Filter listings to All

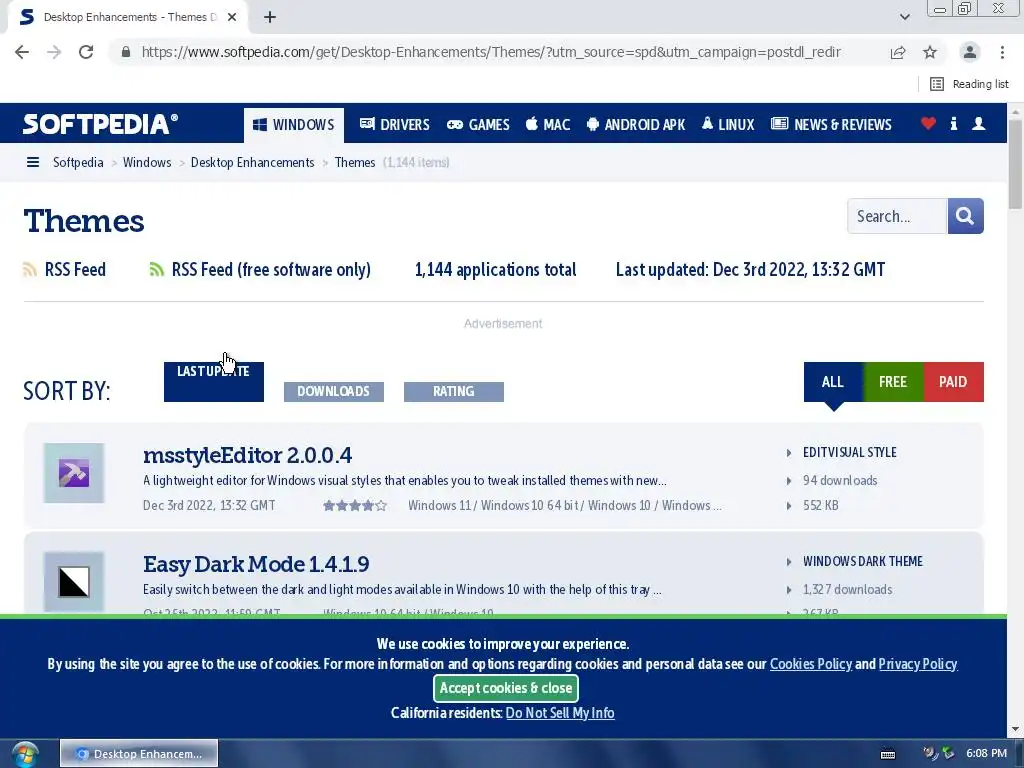(833, 381)
